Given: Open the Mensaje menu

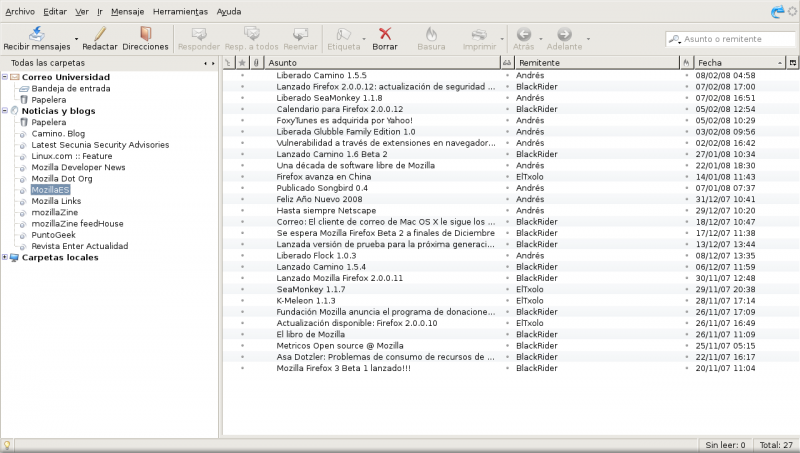Looking at the screenshot, I should [x=128, y=11].
